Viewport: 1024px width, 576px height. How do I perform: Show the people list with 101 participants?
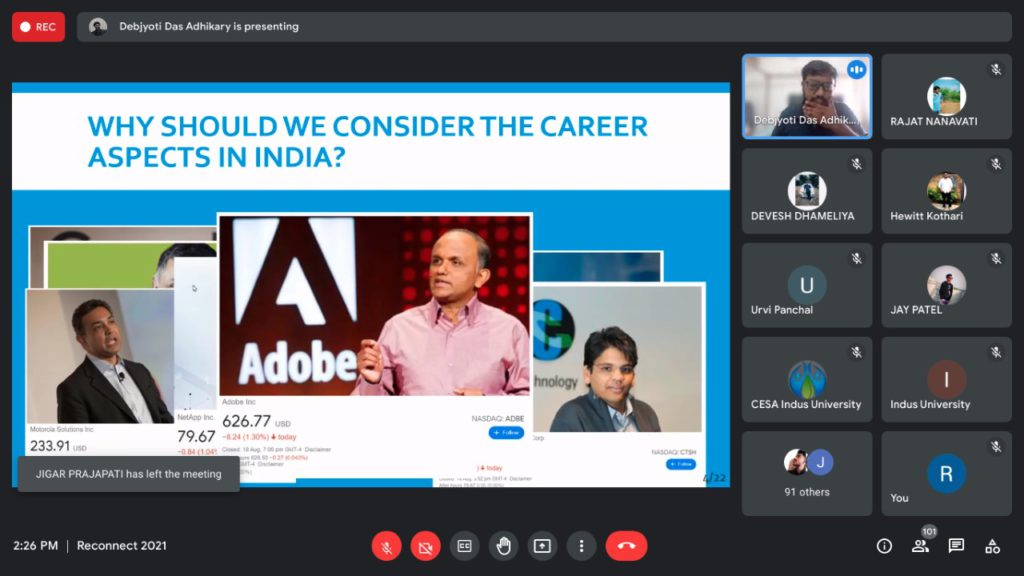coord(920,546)
